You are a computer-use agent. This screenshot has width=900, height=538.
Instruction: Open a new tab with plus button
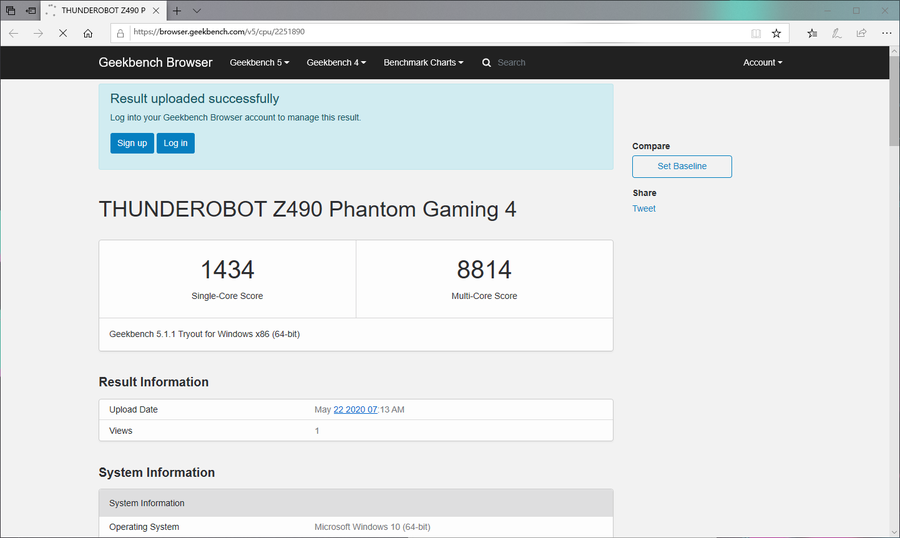[x=177, y=10]
